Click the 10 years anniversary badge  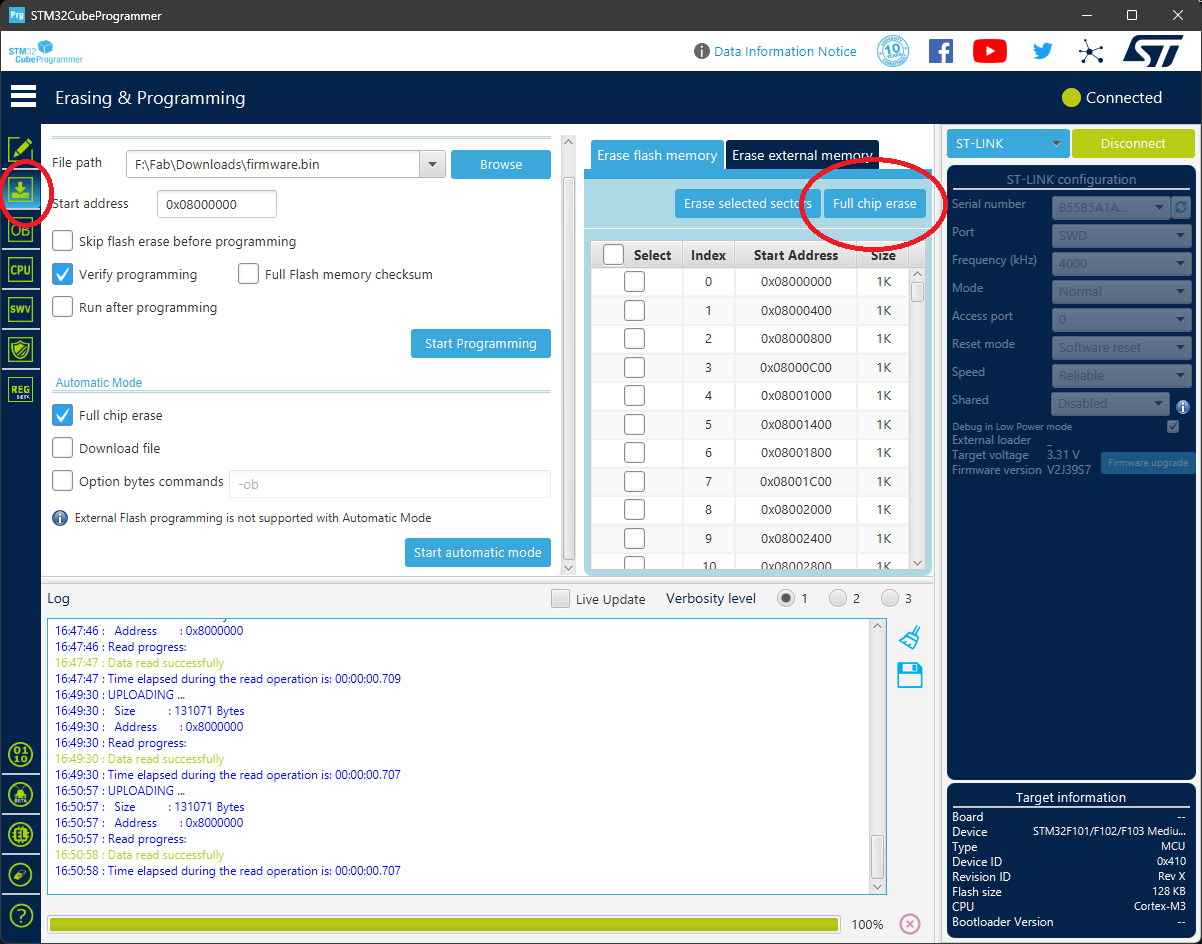(x=892, y=51)
